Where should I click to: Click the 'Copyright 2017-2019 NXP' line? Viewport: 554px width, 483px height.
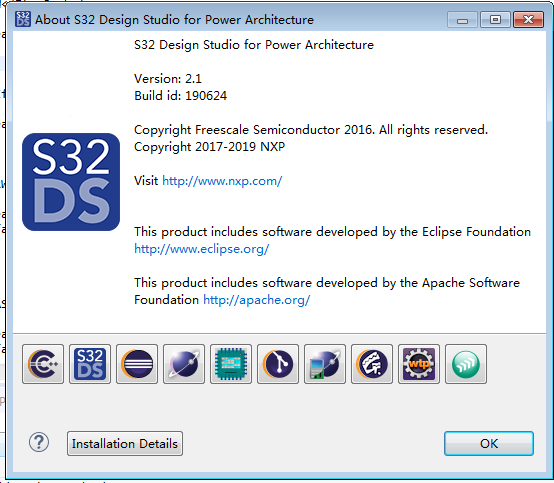click(210, 147)
